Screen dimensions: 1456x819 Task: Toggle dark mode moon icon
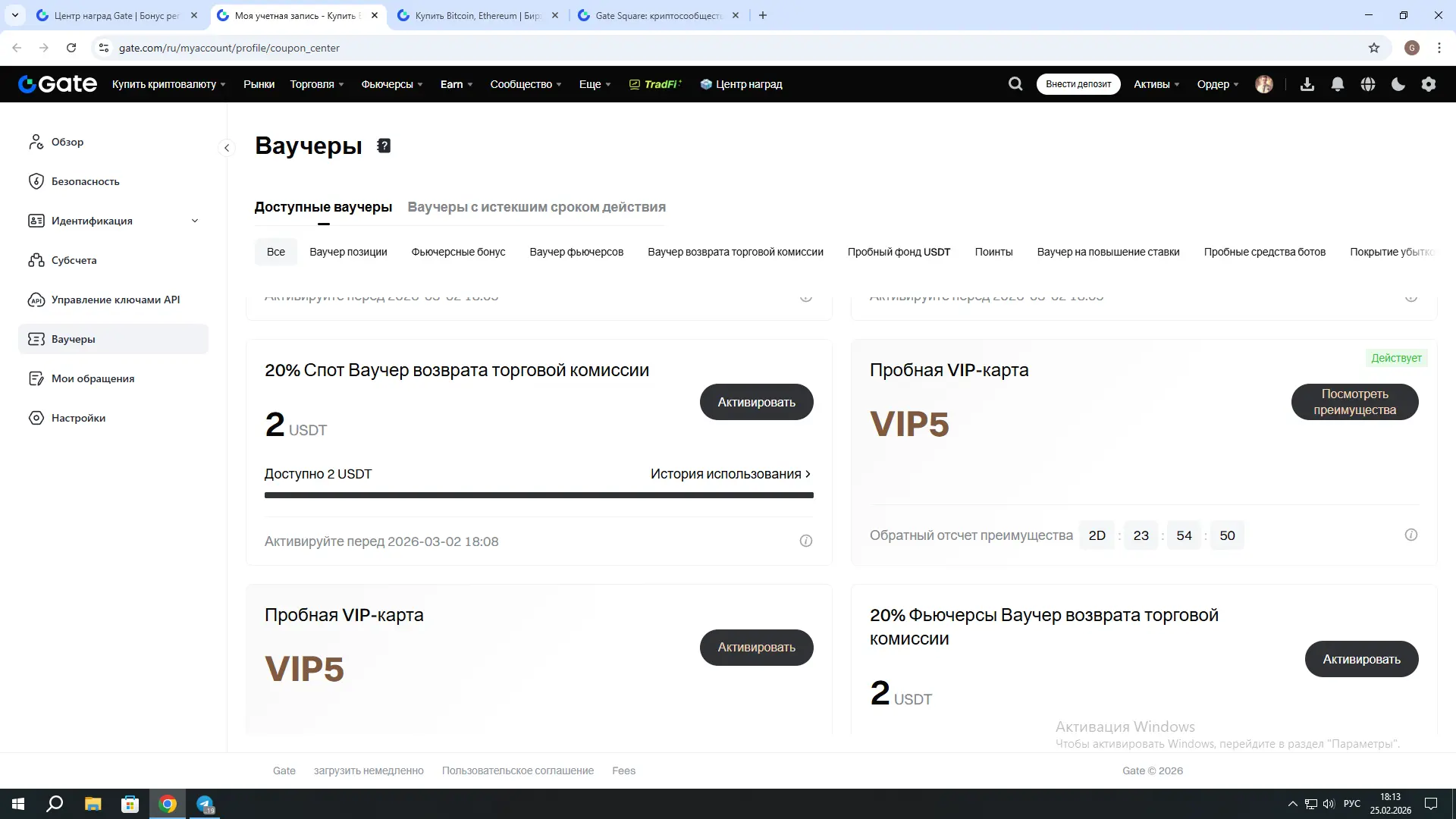[1398, 84]
